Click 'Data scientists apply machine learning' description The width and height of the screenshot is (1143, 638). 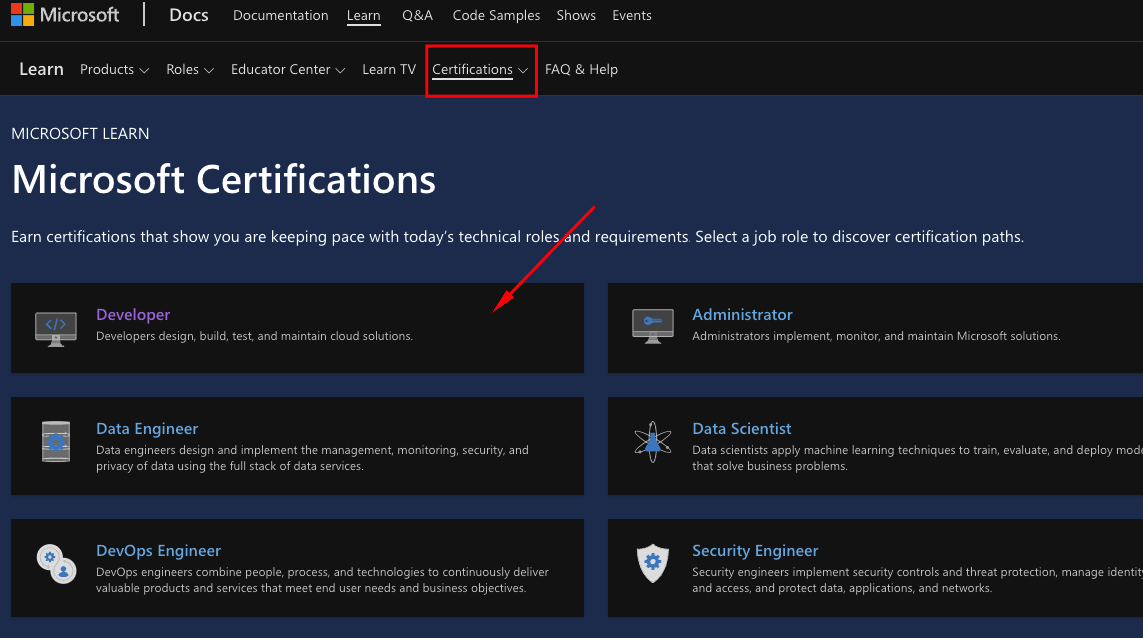pyautogui.click(x=918, y=458)
